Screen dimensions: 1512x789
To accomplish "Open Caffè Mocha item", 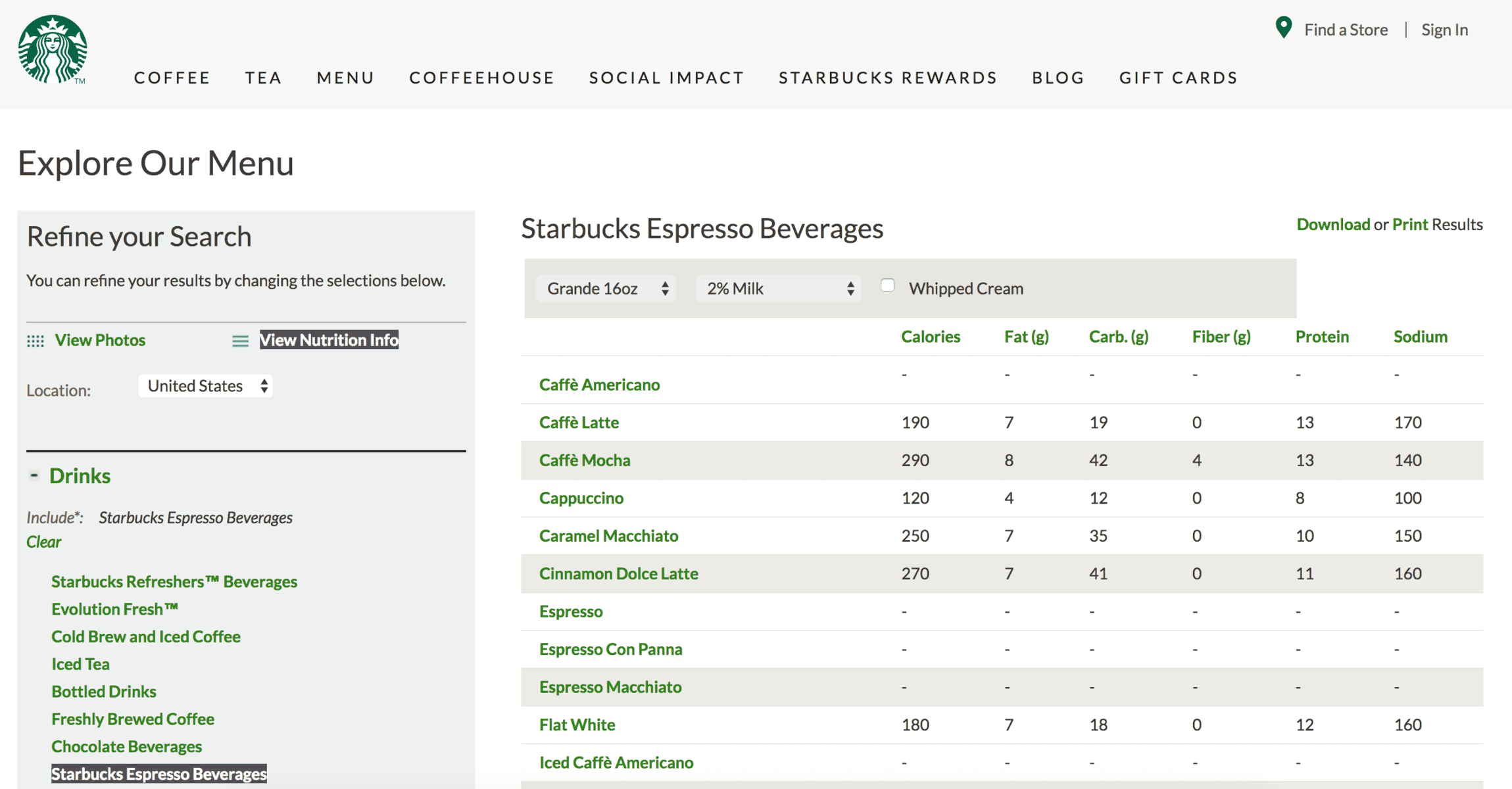I will 585,460.
